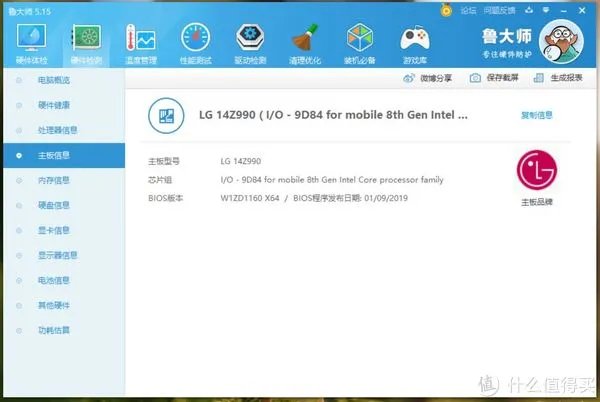Click the 微博分享 share label
This screenshot has height=402, width=600.
(436, 78)
